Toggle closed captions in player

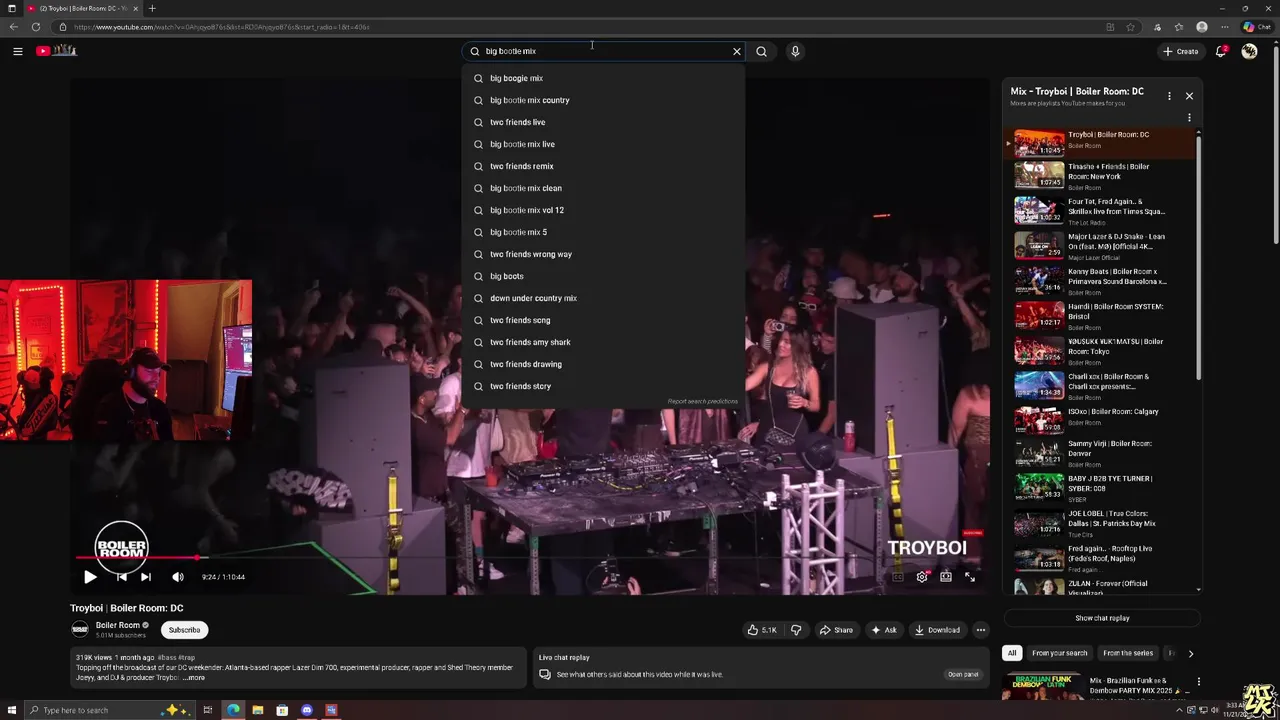click(x=897, y=577)
